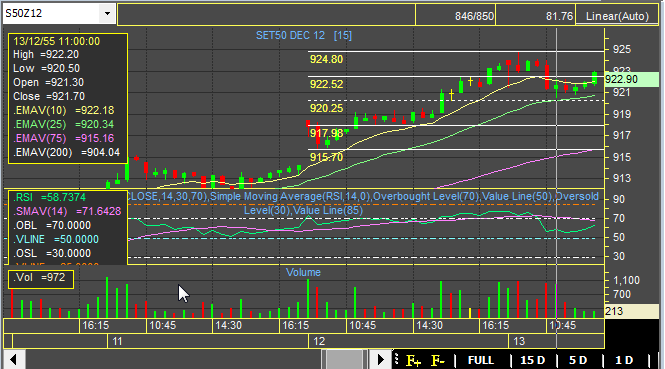Click the Vol =972 info box
This screenshot has height=369, width=665.
coord(41,279)
